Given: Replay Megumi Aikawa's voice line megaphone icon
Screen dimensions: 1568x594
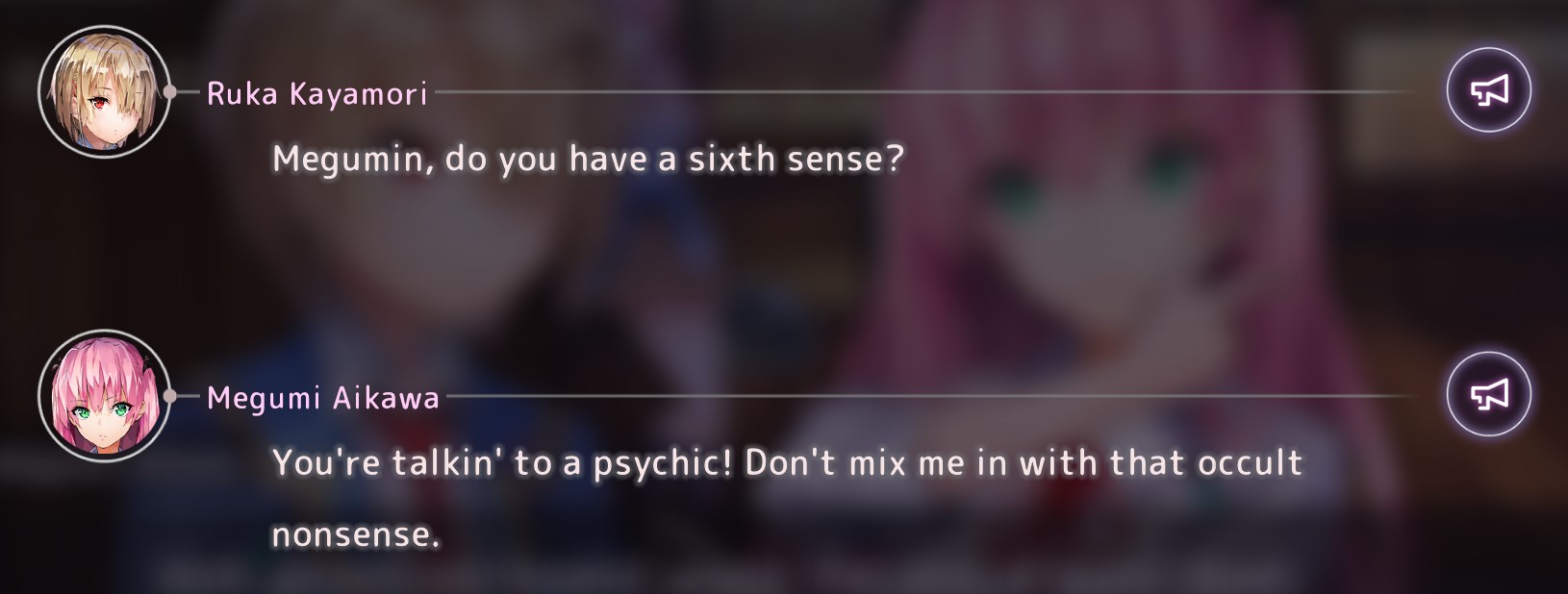Looking at the screenshot, I should [x=1489, y=394].
